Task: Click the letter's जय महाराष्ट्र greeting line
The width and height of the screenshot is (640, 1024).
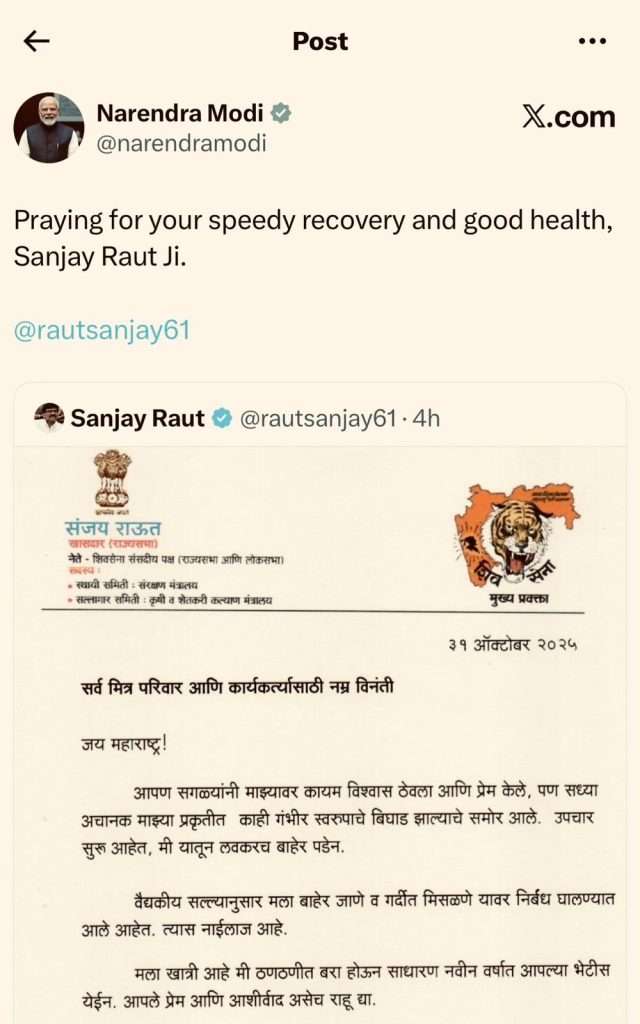Action: pos(124,744)
